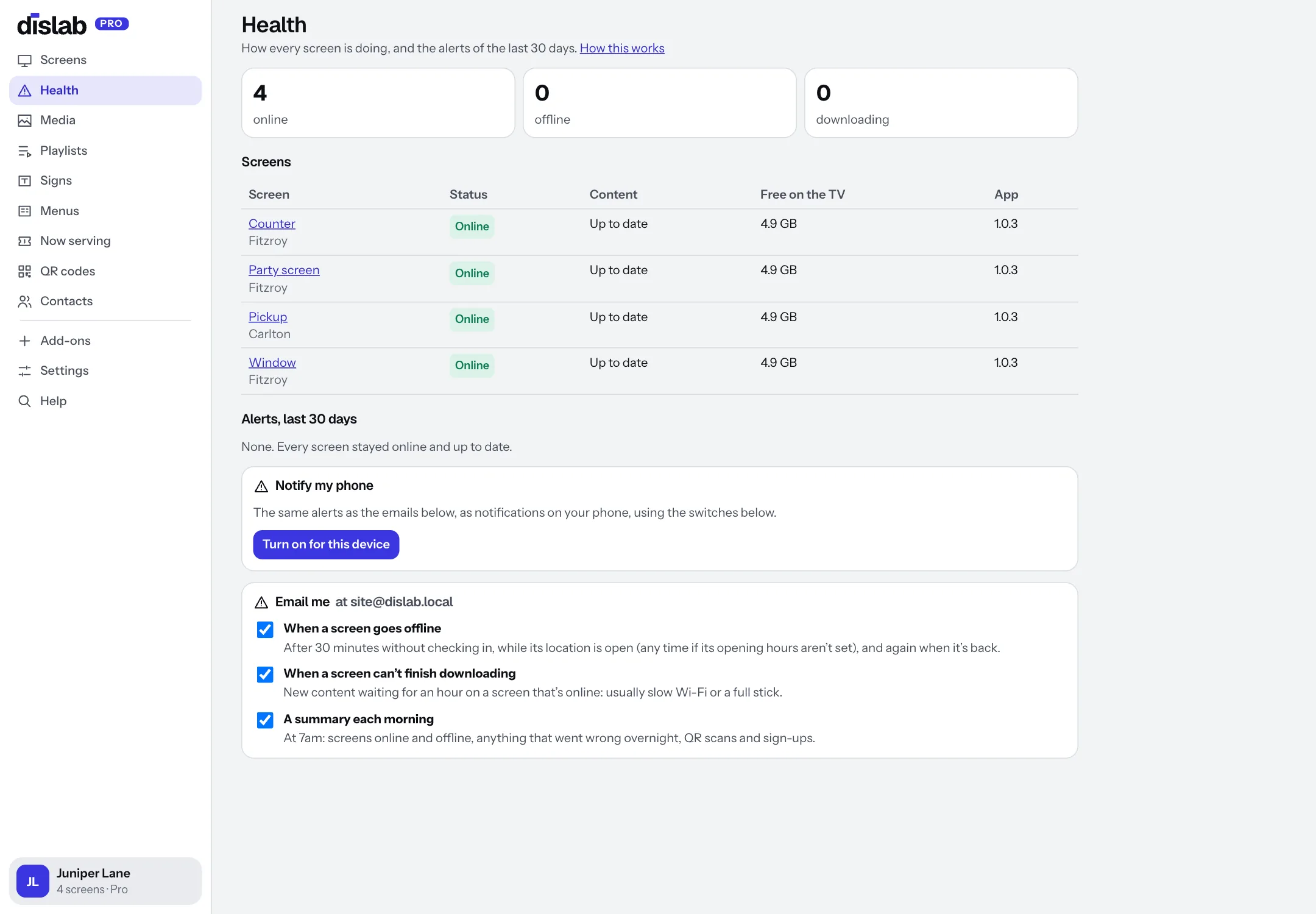Click the Media image icon
The image size is (1316, 914).
(24, 121)
